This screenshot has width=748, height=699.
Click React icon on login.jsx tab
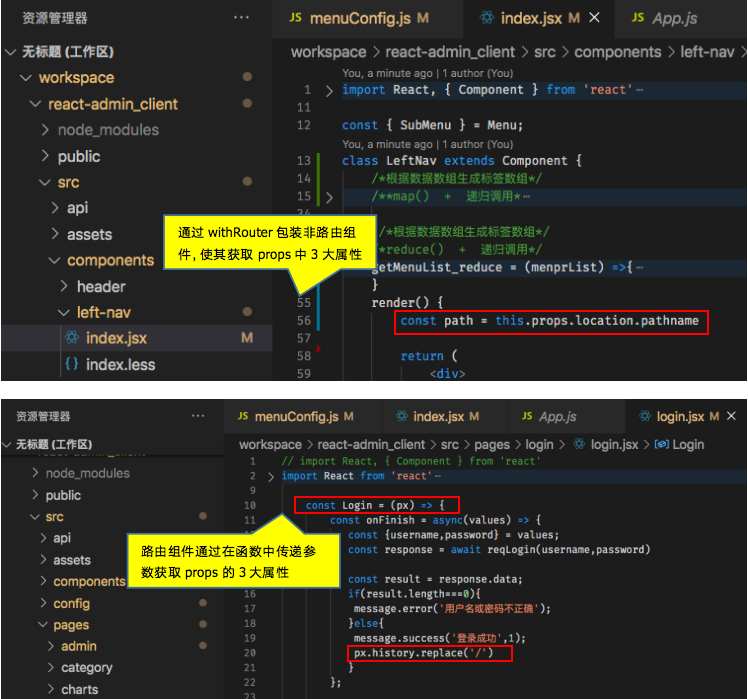tap(645, 416)
